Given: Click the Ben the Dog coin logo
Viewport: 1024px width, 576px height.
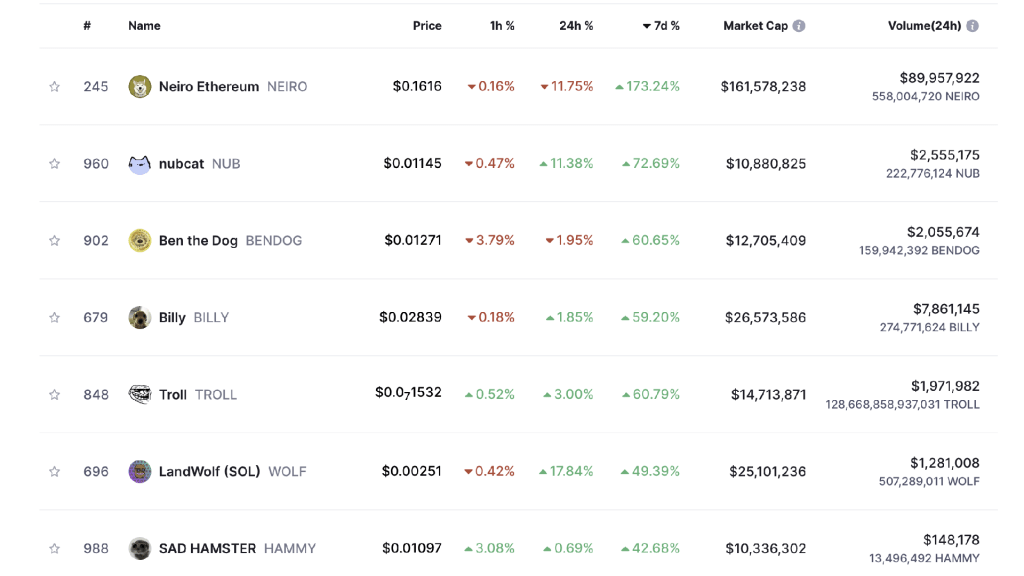Looking at the screenshot, I should 140,241.
